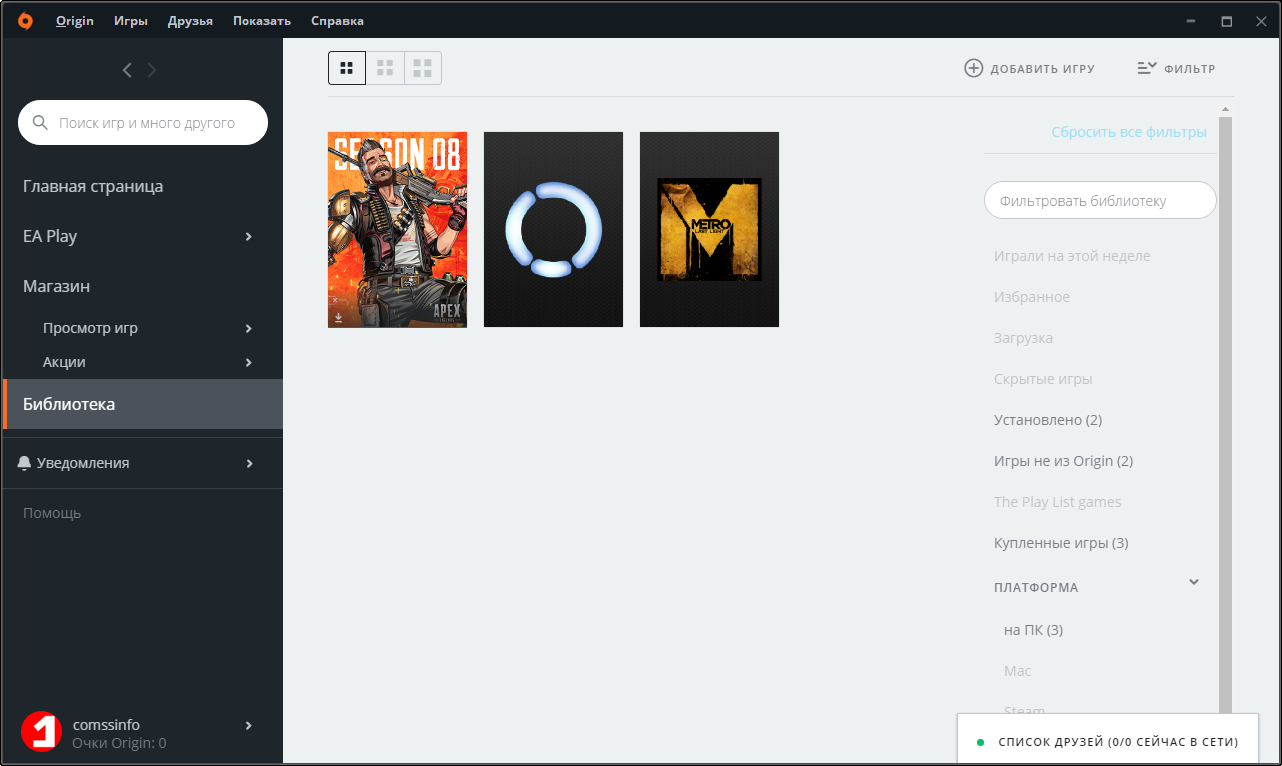1282x766 pixels.
Task: Click the search games input field
Action: [x=143, y=123]
